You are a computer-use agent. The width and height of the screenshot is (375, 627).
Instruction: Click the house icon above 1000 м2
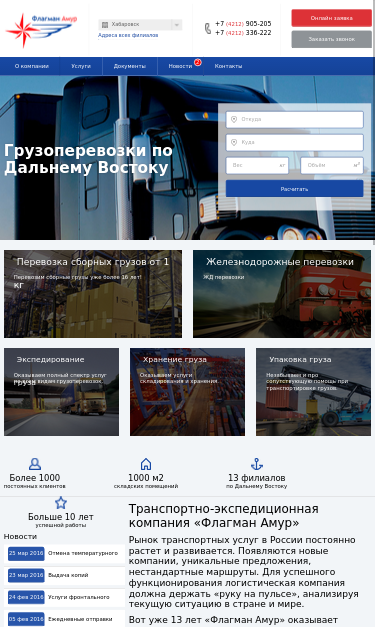146,464
